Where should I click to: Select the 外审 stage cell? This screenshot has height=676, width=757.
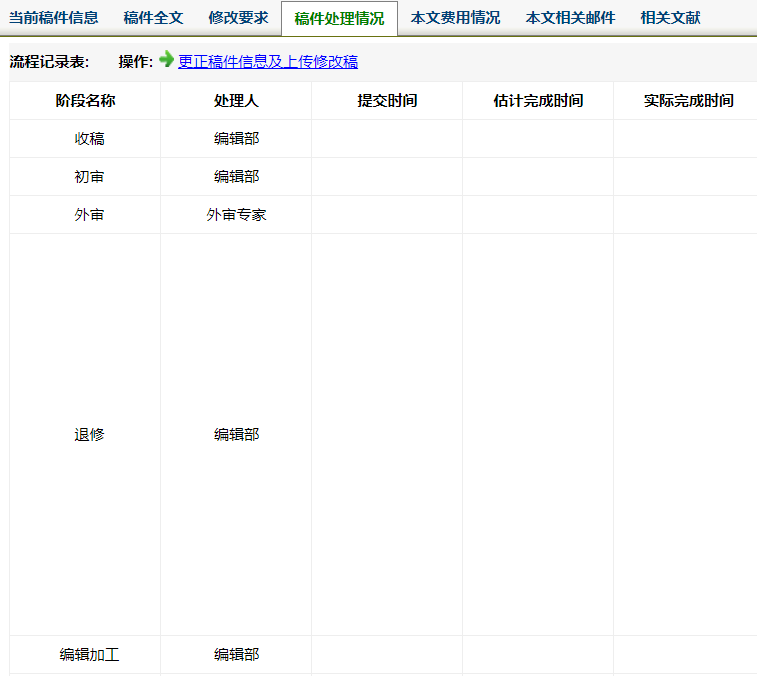(85, 215)
